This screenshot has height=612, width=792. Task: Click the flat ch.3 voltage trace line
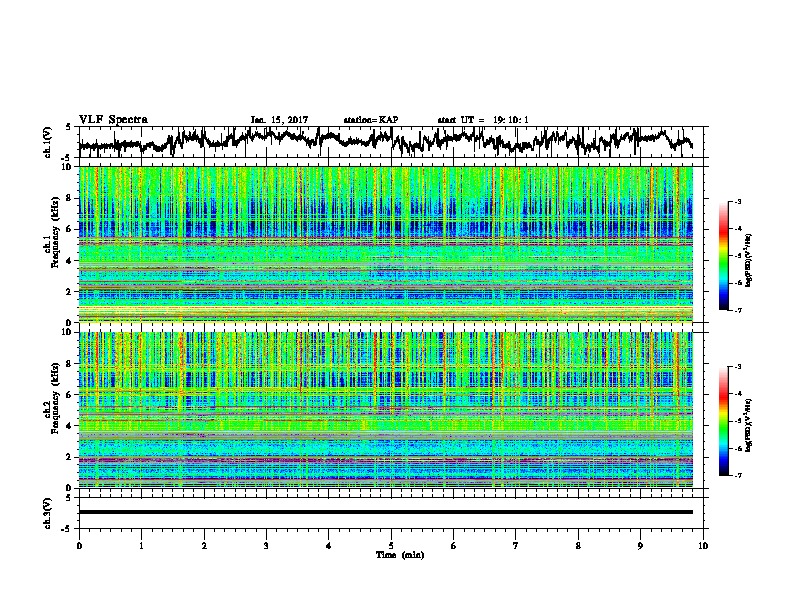point(386,512)
